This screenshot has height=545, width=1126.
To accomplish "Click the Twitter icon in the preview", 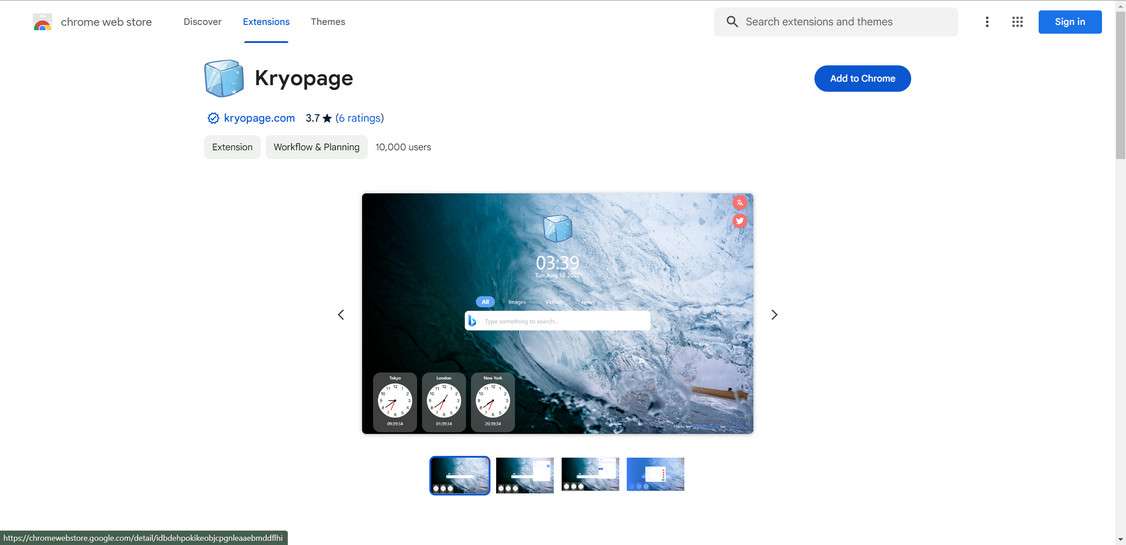I will pyautogui.click(x=740, y=220).
